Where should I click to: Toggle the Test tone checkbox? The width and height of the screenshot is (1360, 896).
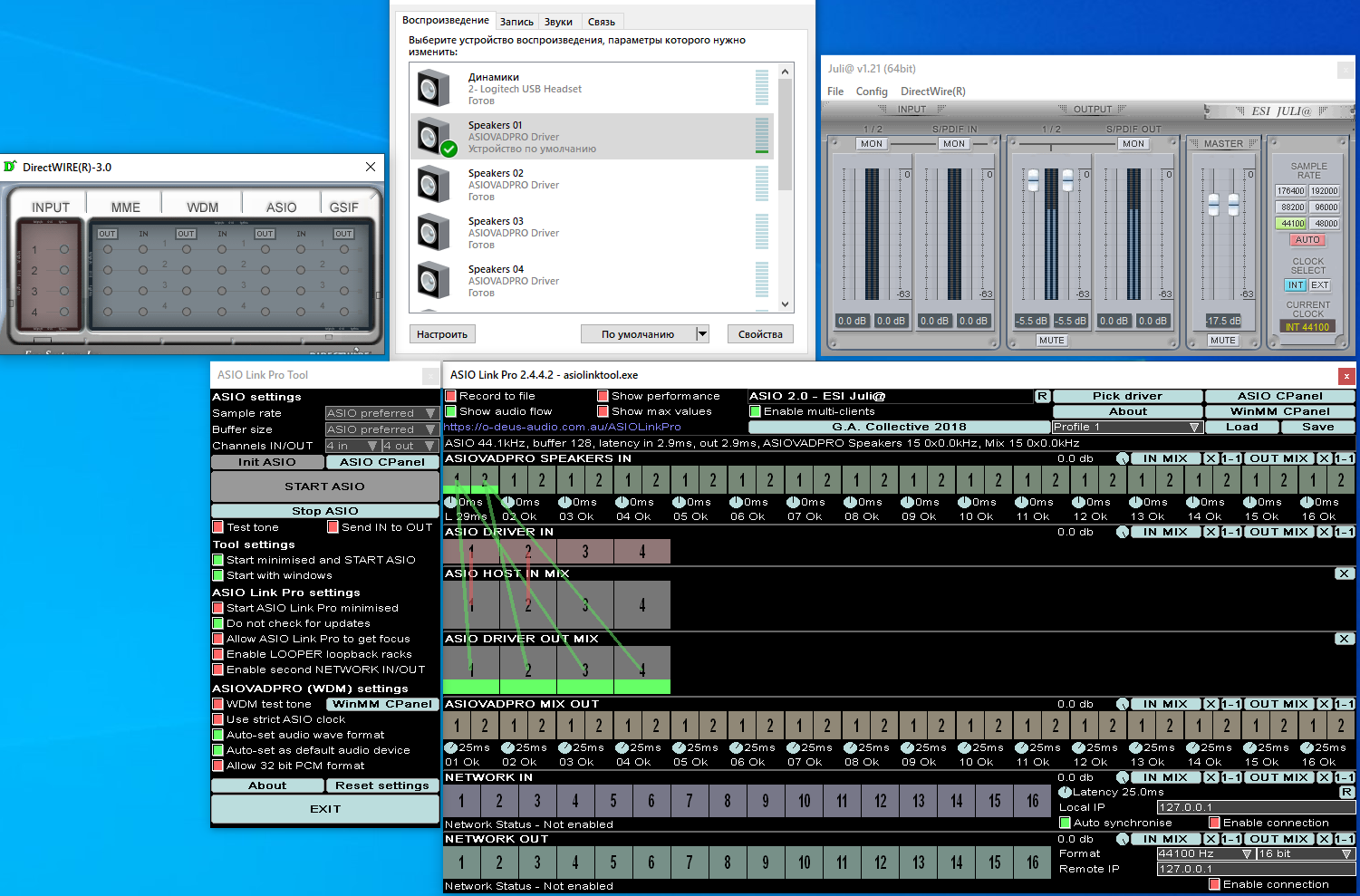(217, 527)
